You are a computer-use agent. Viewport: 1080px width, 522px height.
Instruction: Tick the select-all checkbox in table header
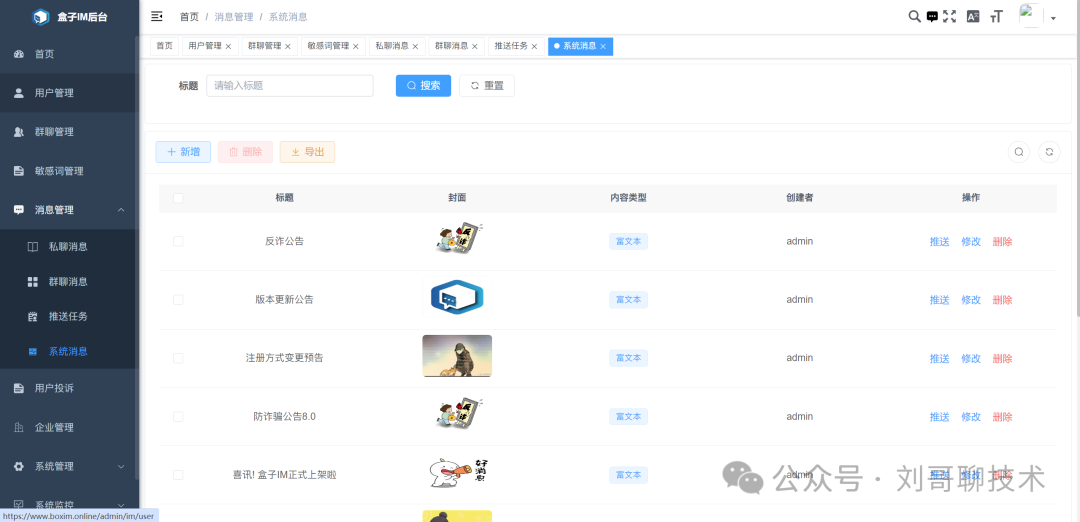[x=178, y=198]
